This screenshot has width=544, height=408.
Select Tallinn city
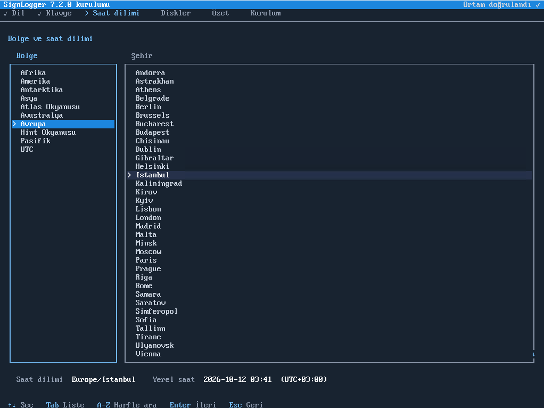330,328
